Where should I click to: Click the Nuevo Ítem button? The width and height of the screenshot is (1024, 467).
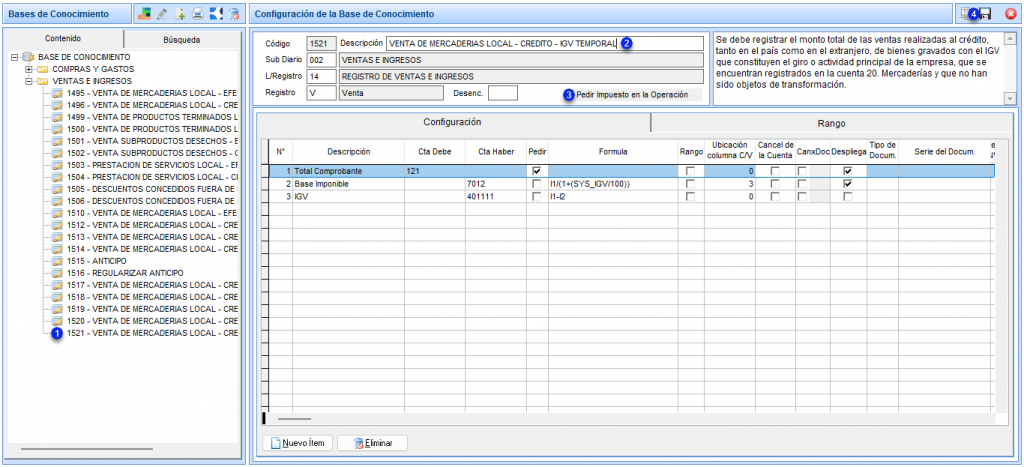[x=298, y=443]
